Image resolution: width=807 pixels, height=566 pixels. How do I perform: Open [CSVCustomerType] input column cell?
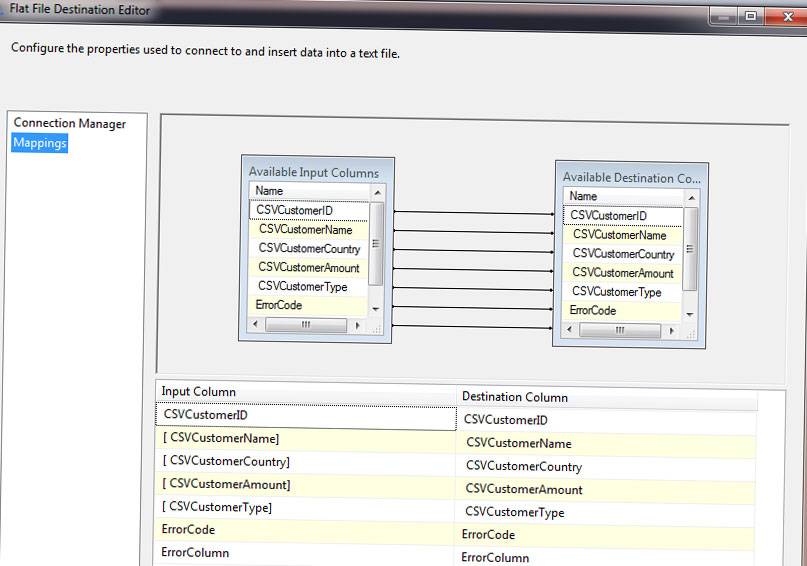[x=305, y=509]
